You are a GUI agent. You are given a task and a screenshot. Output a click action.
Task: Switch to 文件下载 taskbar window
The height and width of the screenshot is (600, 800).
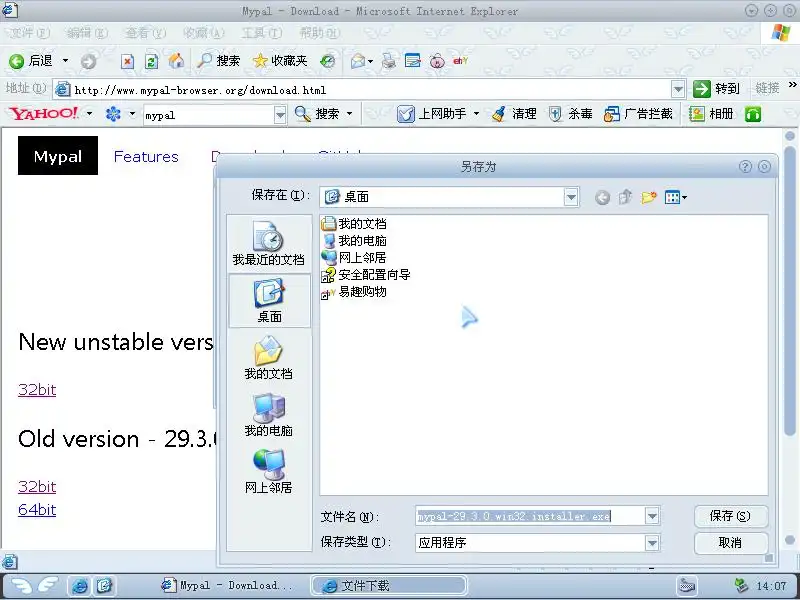coord(389,586)
